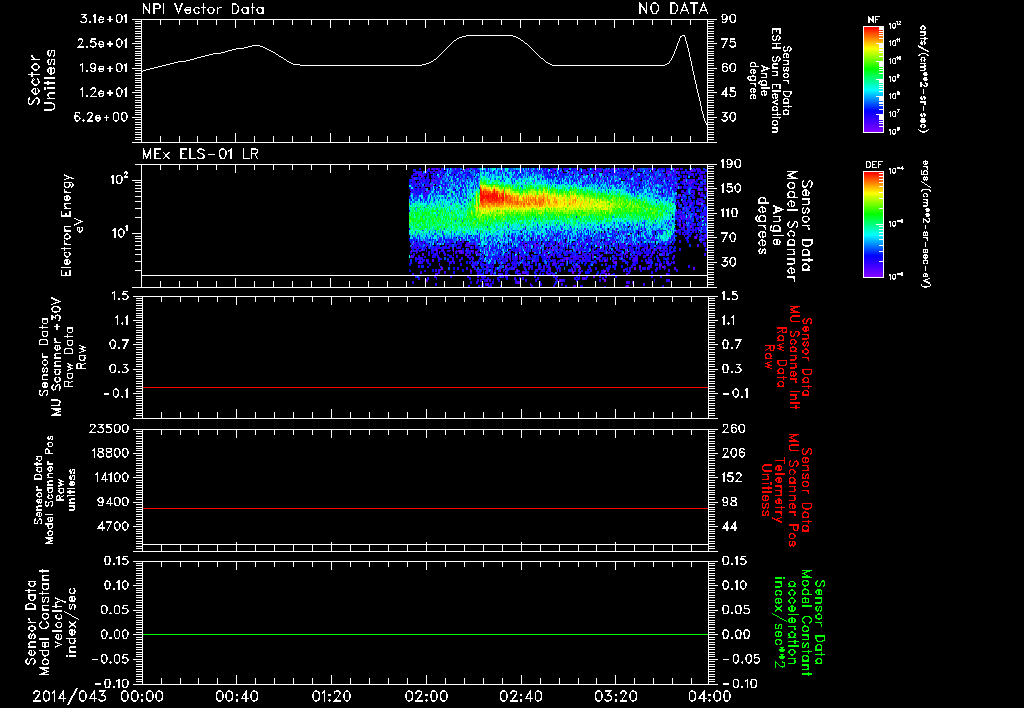
Task: Click the "70" scanner angle axis value
Action: point(729,238)
